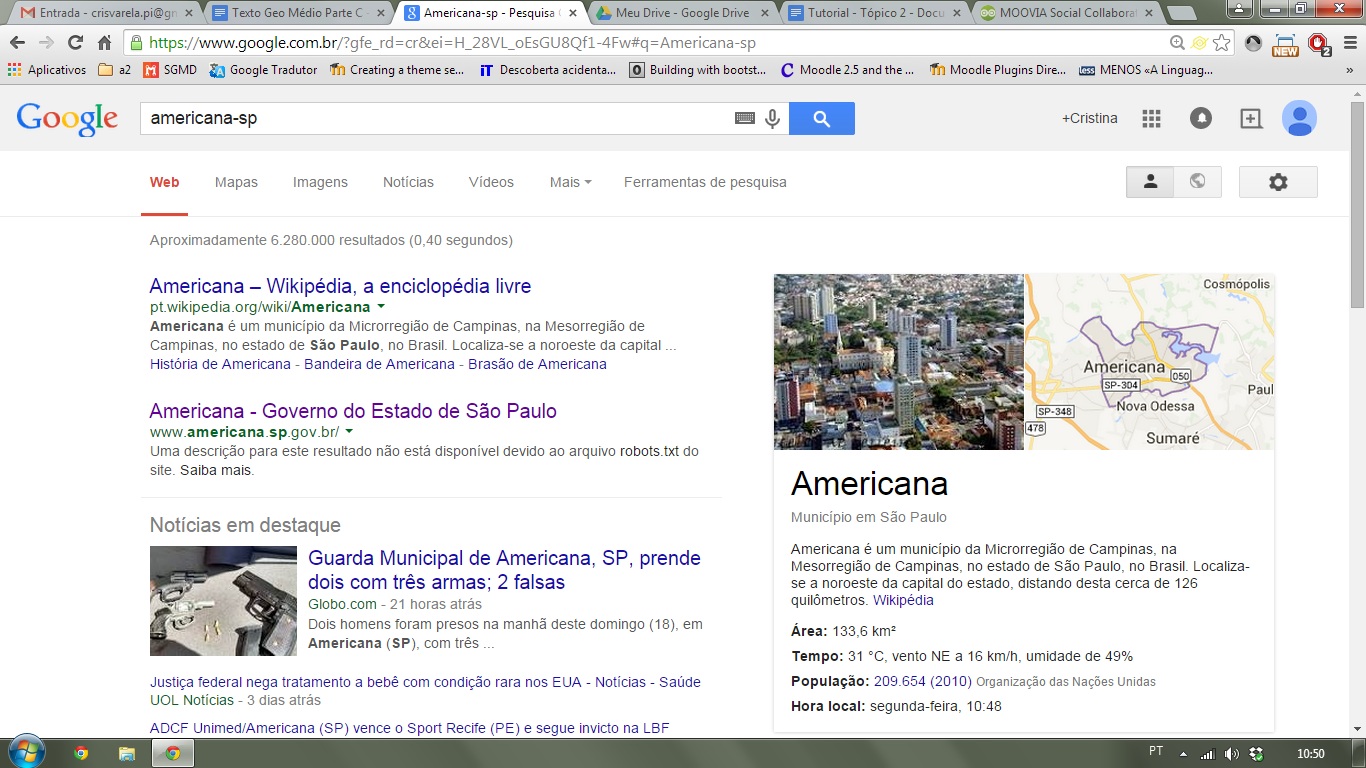The image size is (1366, 768).
Task: Click the zoom magnifier in address bar
Action: tap(1178, 43)
